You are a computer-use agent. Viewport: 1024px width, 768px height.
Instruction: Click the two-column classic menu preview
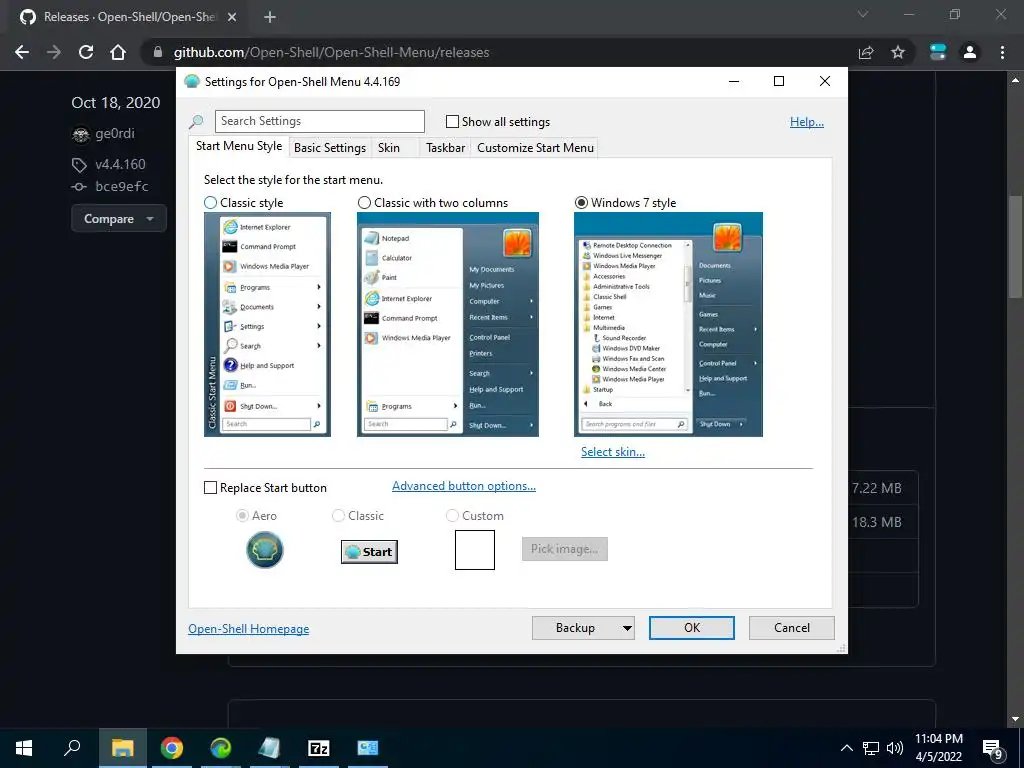(x=447, y=325)
